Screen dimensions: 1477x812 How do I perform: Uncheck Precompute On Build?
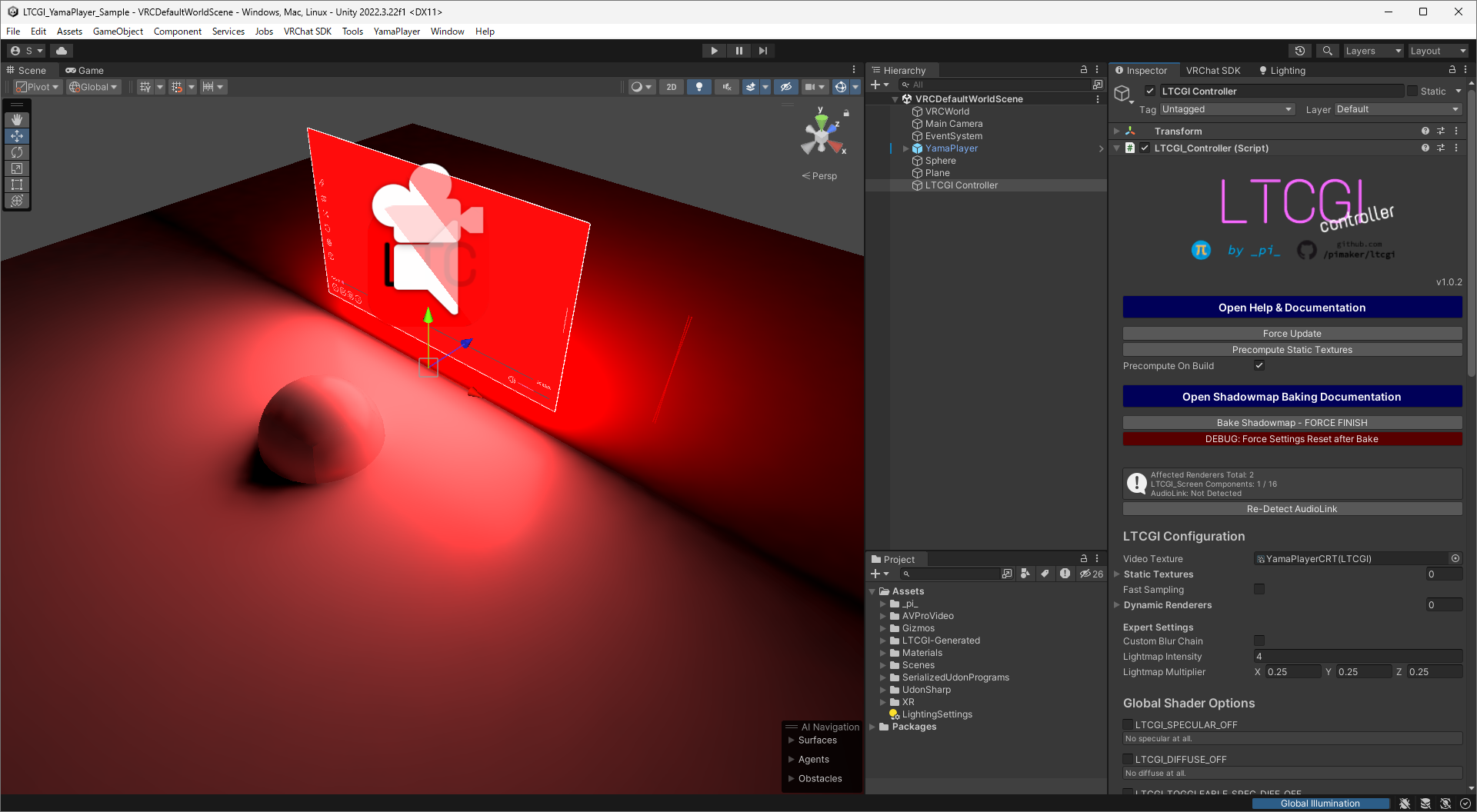click(x=1259, y=365)
